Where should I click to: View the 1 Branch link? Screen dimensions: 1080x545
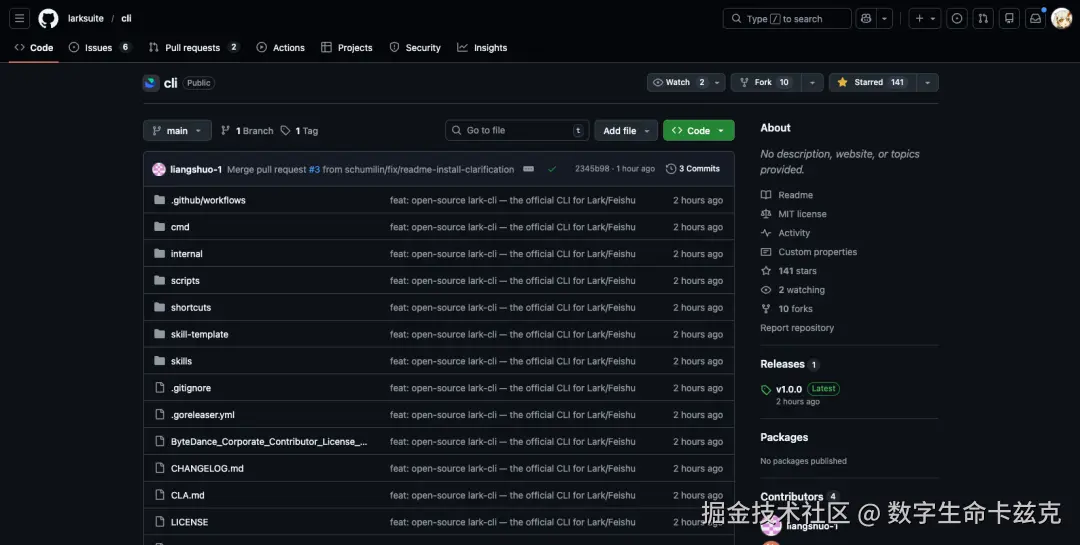click(247, 131)
